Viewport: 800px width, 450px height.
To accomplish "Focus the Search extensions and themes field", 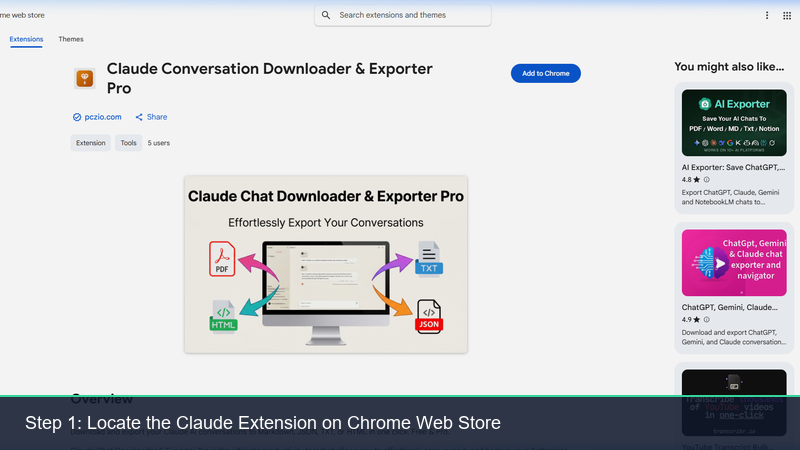I will pyautogui.click(x=403, y=15).
